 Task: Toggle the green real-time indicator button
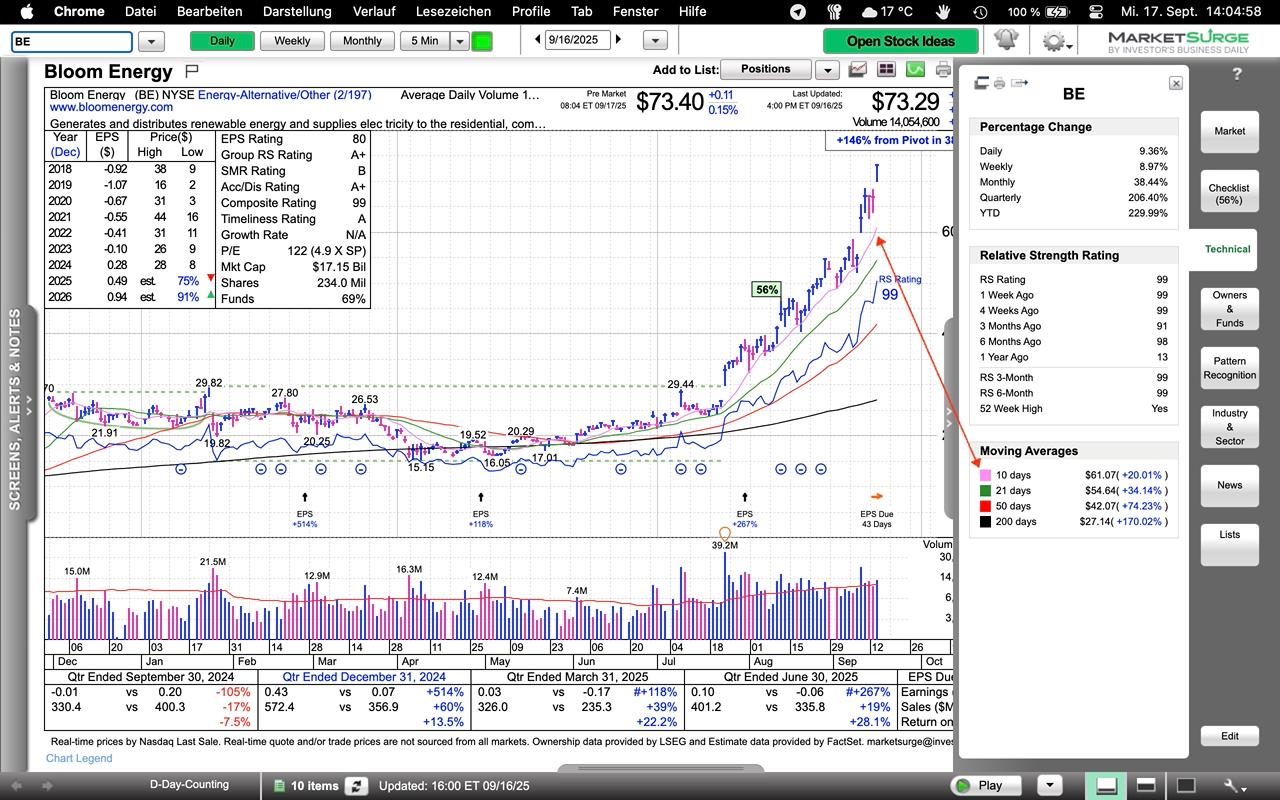tap(482, 41)
